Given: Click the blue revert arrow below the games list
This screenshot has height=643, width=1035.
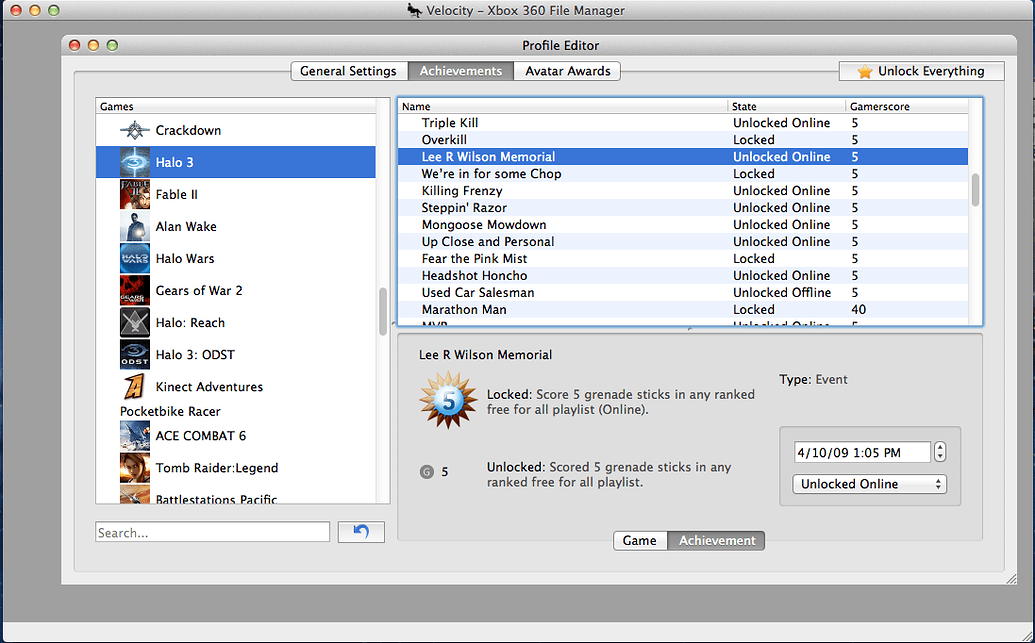Looking at the screenshot, I should point(361,531).
